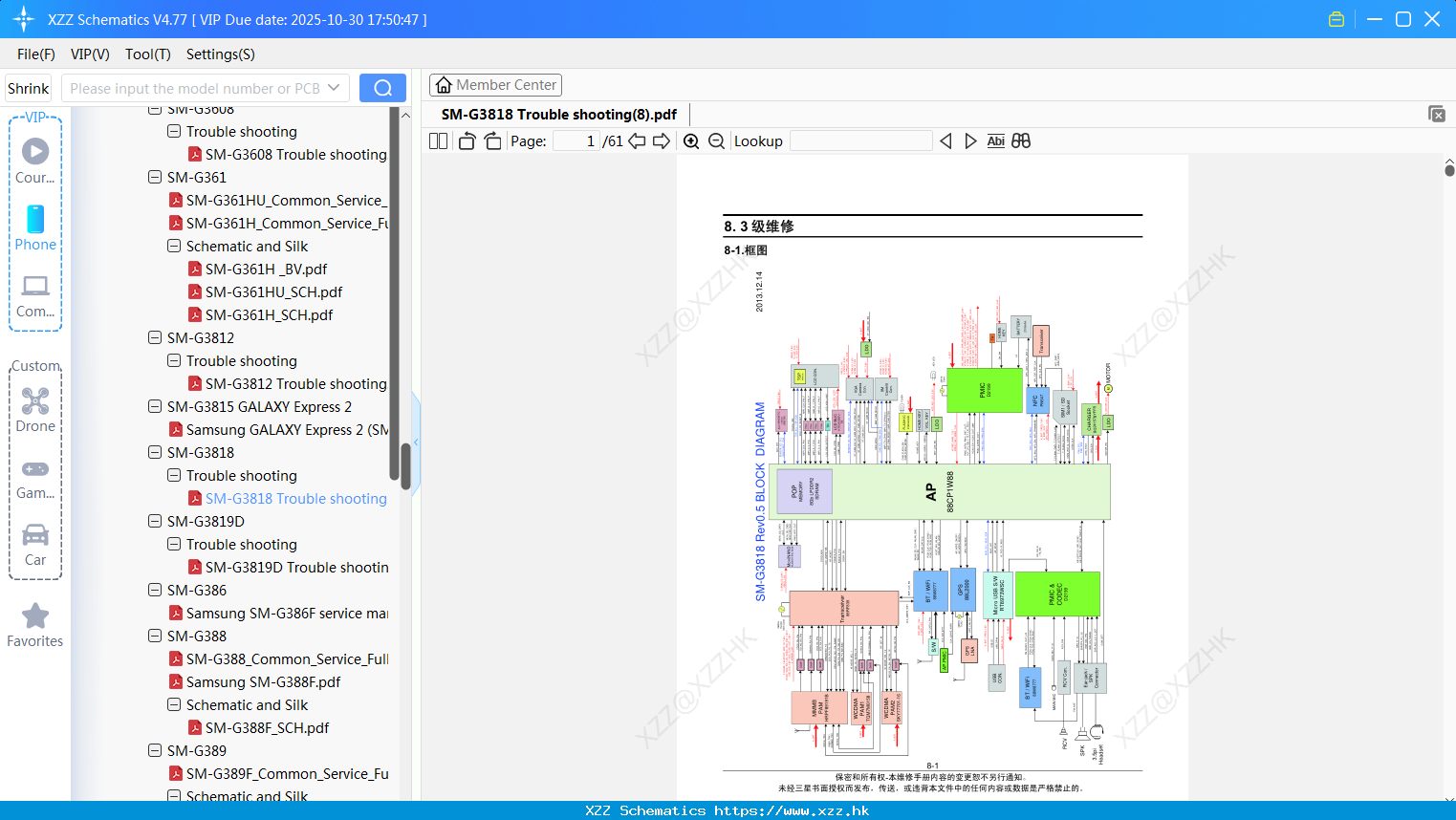
Task: Open the Drone category
Action: tap(35, 410)
